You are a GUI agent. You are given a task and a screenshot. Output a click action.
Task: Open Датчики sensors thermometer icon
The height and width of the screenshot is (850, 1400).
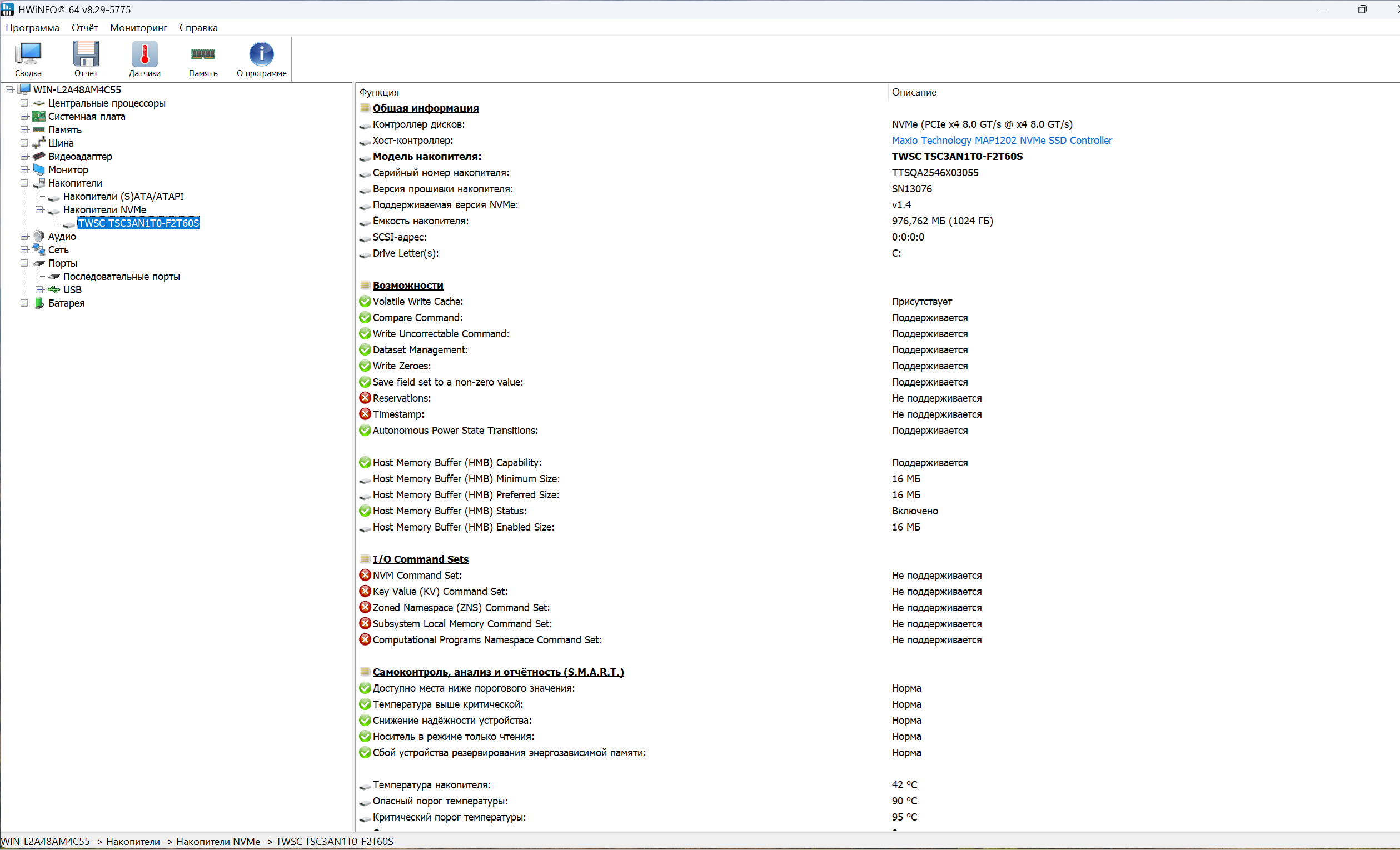click(x=145, y=54)
